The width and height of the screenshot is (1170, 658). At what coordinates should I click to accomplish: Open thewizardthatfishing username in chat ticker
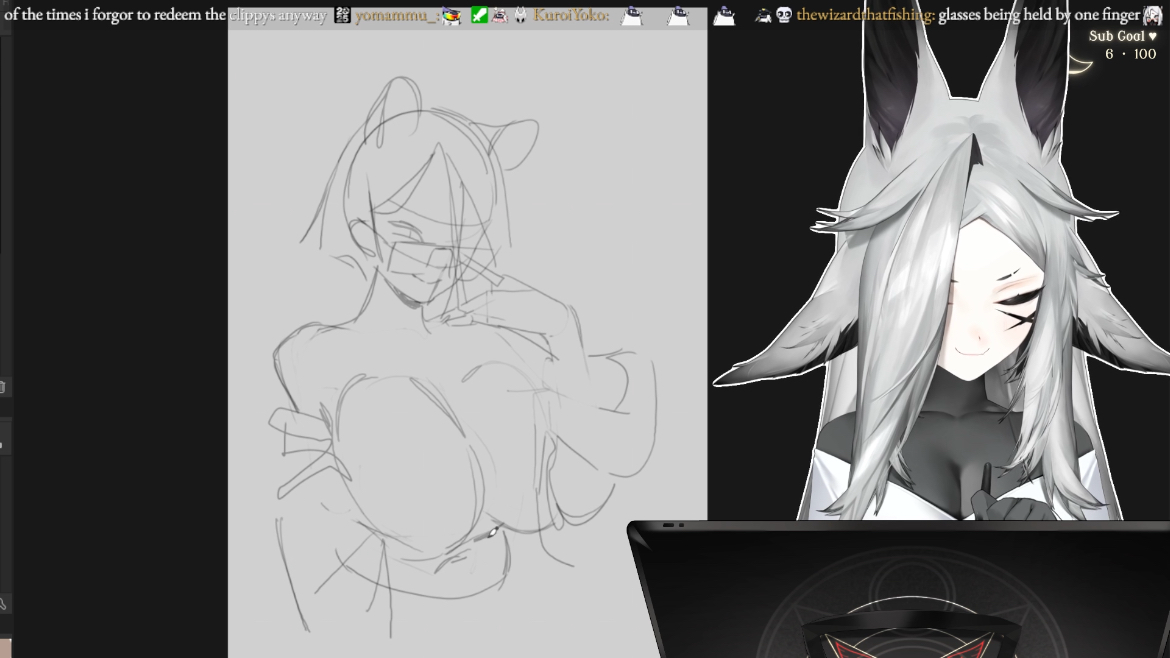point(865,14)
